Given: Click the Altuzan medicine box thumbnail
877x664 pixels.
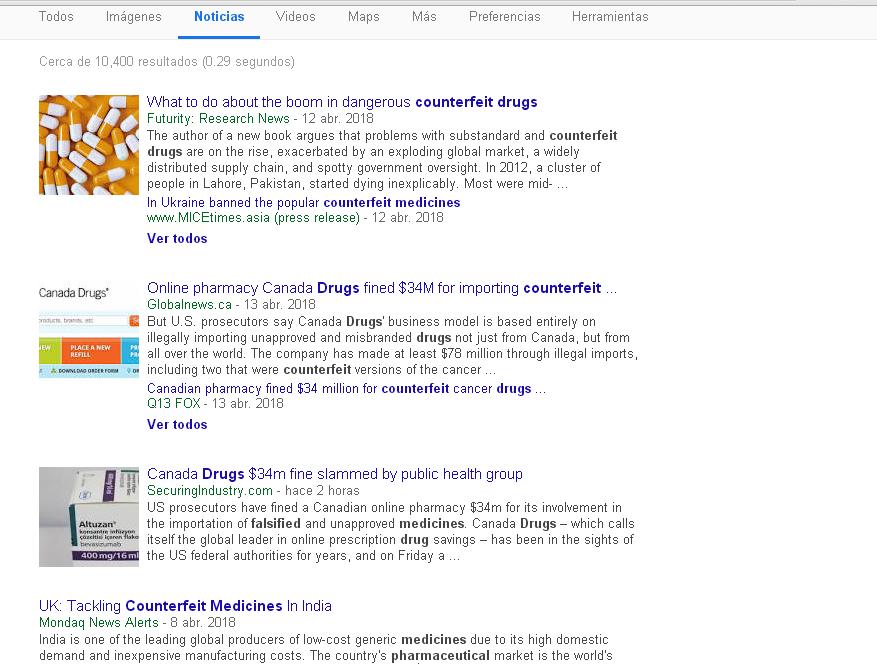Looking at the screenshot, I should (89, 517).
